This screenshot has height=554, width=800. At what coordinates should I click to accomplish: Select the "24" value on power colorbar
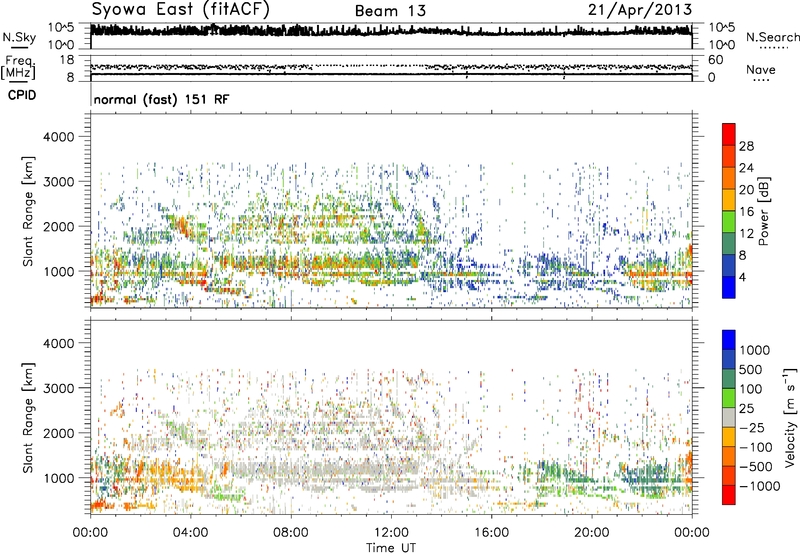coord(746,168)
